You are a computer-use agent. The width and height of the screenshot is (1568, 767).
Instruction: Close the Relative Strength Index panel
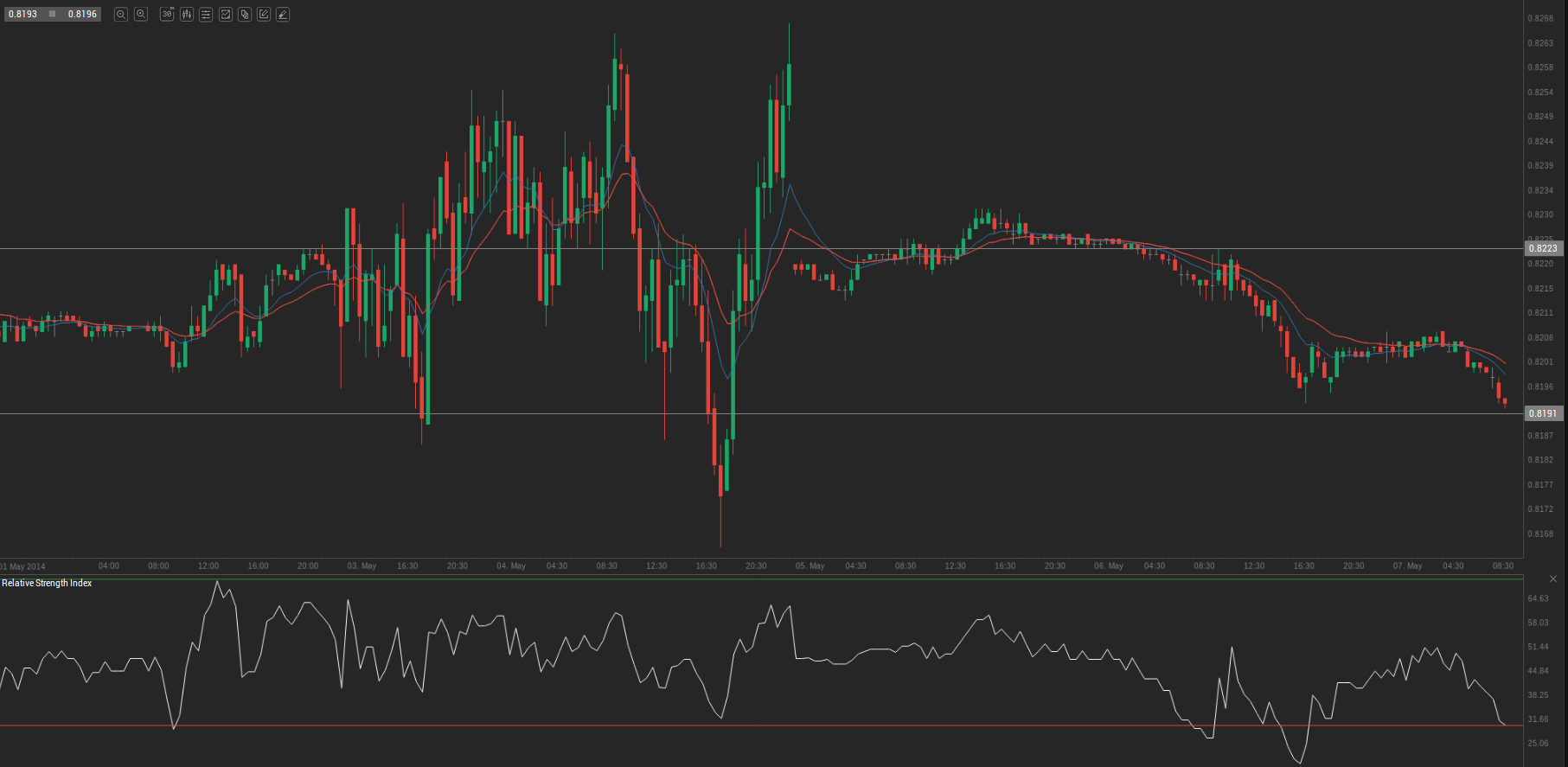(x=1553, y=578)
